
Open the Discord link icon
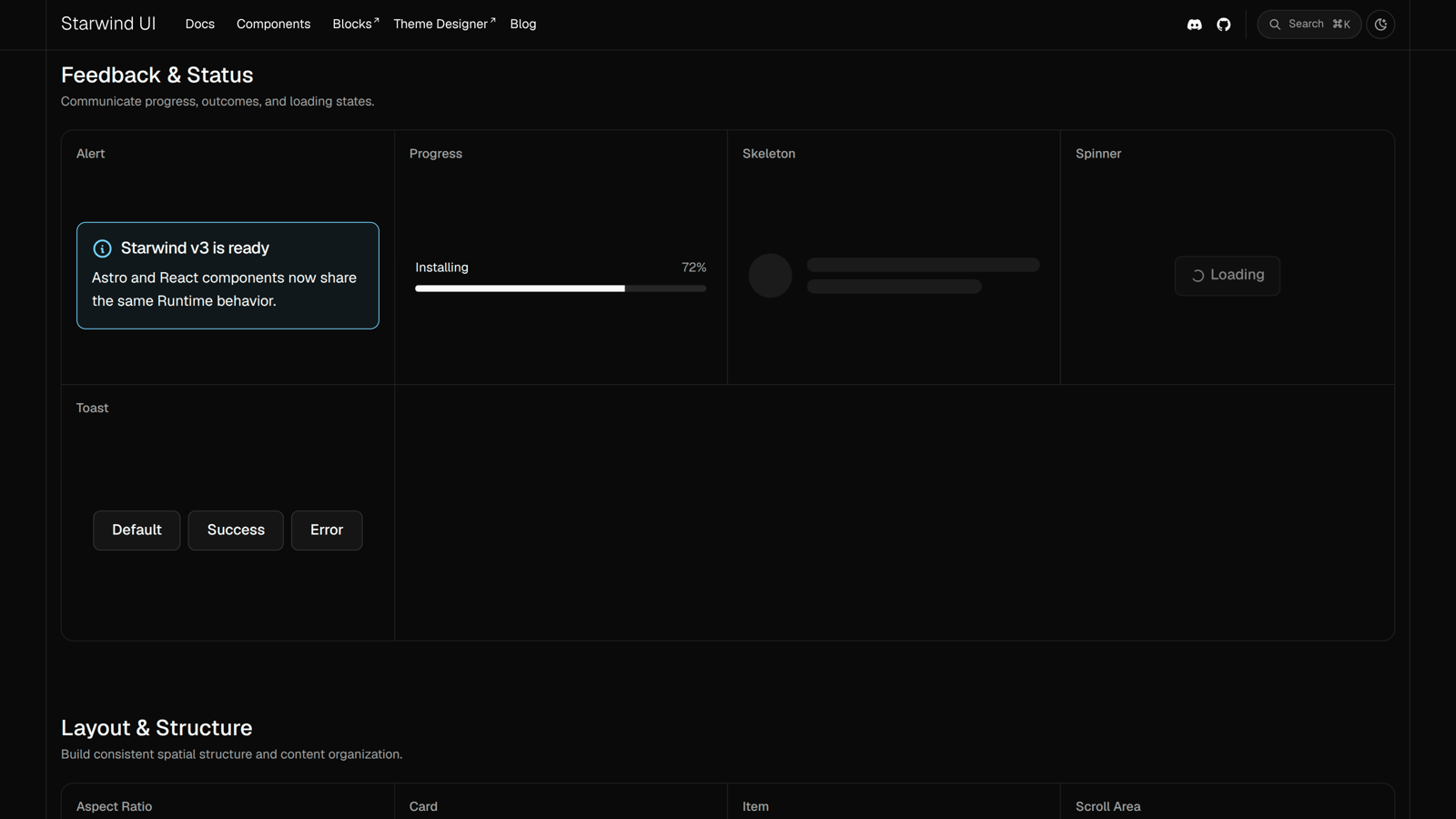[x=1194, y=25]
